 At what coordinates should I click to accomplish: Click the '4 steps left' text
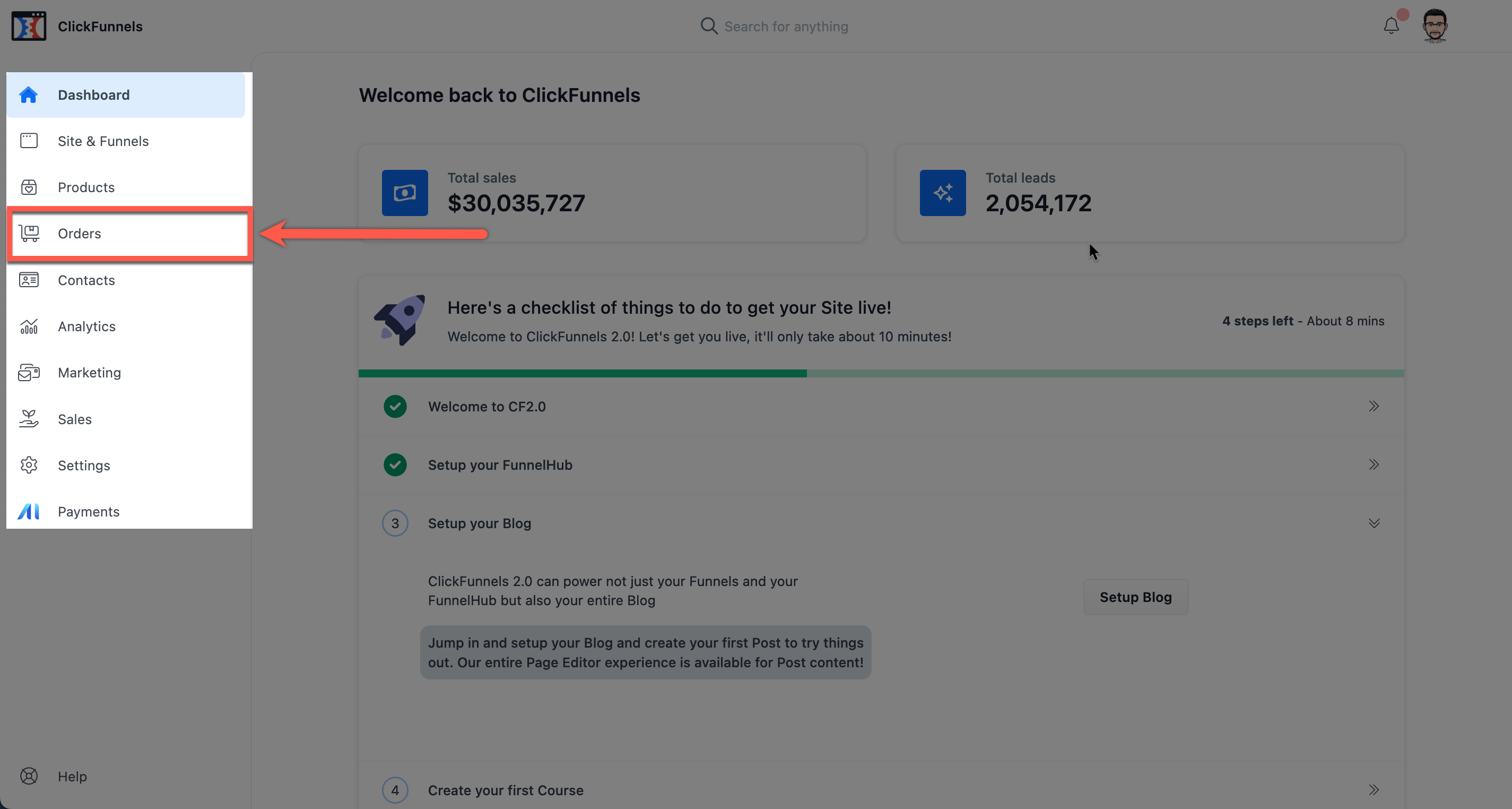[1258, 321]
